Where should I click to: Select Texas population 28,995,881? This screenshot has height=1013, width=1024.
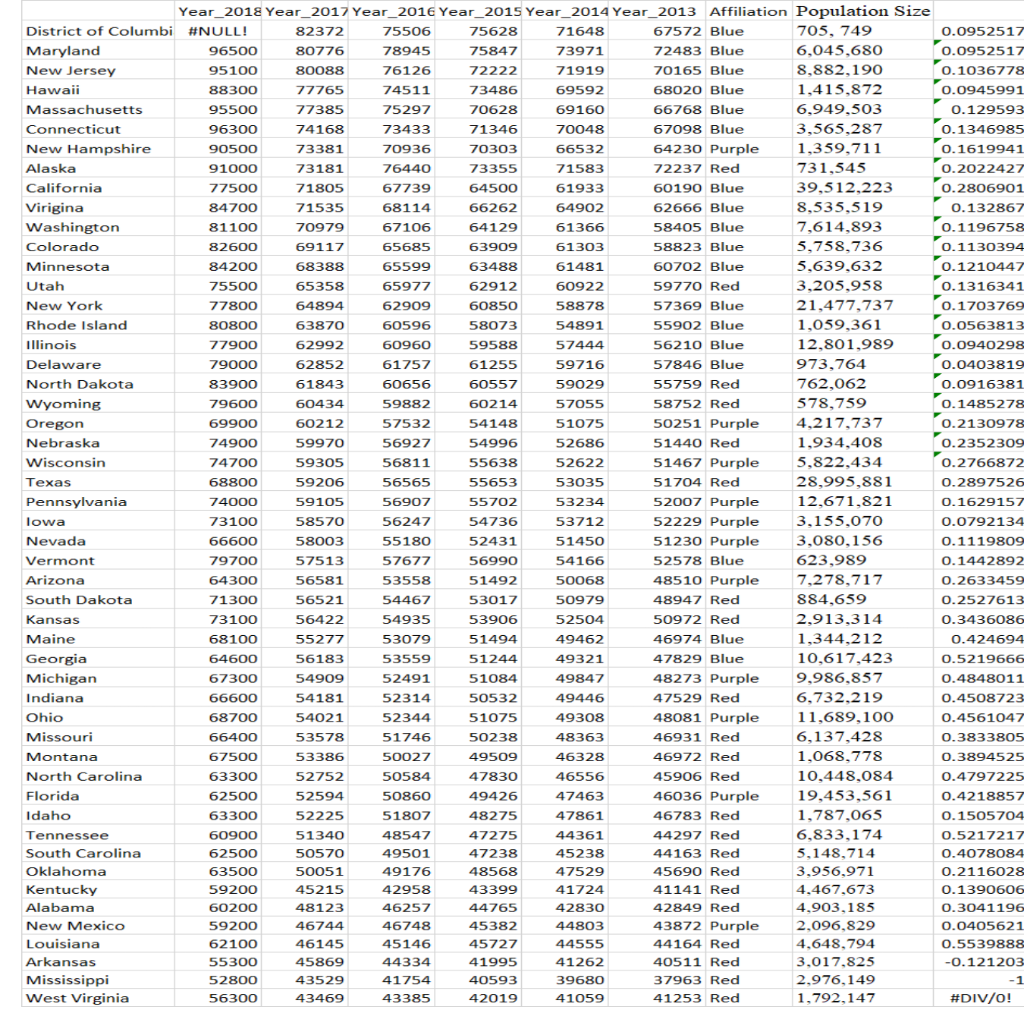[863, 481]
